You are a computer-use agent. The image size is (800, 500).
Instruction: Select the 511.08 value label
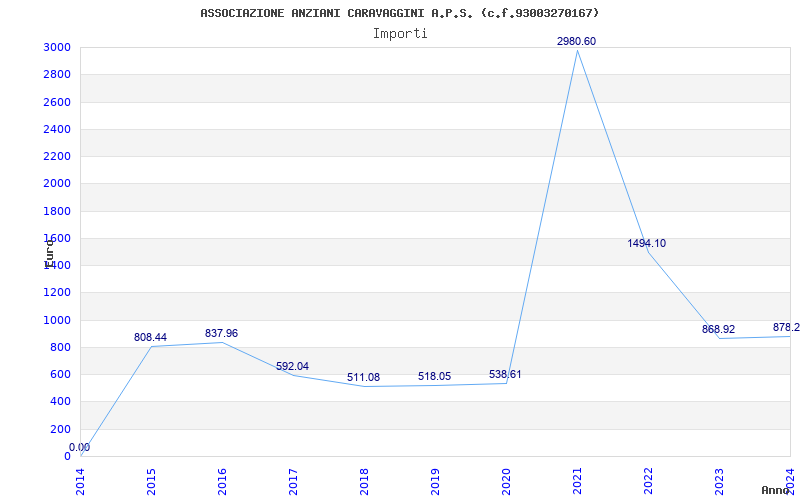(x=363, y=377)
